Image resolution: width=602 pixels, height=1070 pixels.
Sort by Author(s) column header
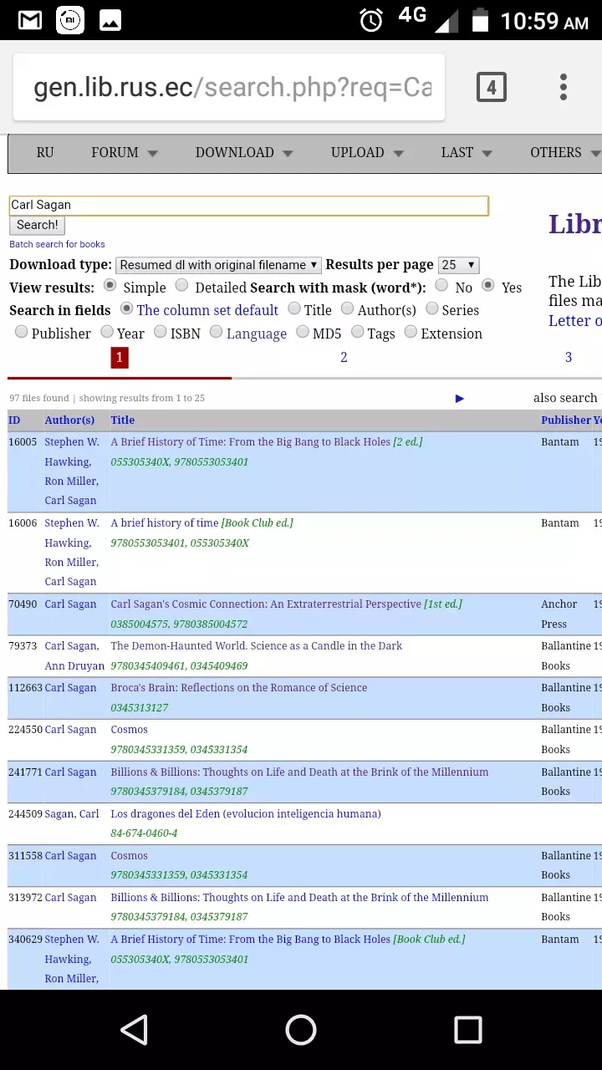[x=70, y=420]
